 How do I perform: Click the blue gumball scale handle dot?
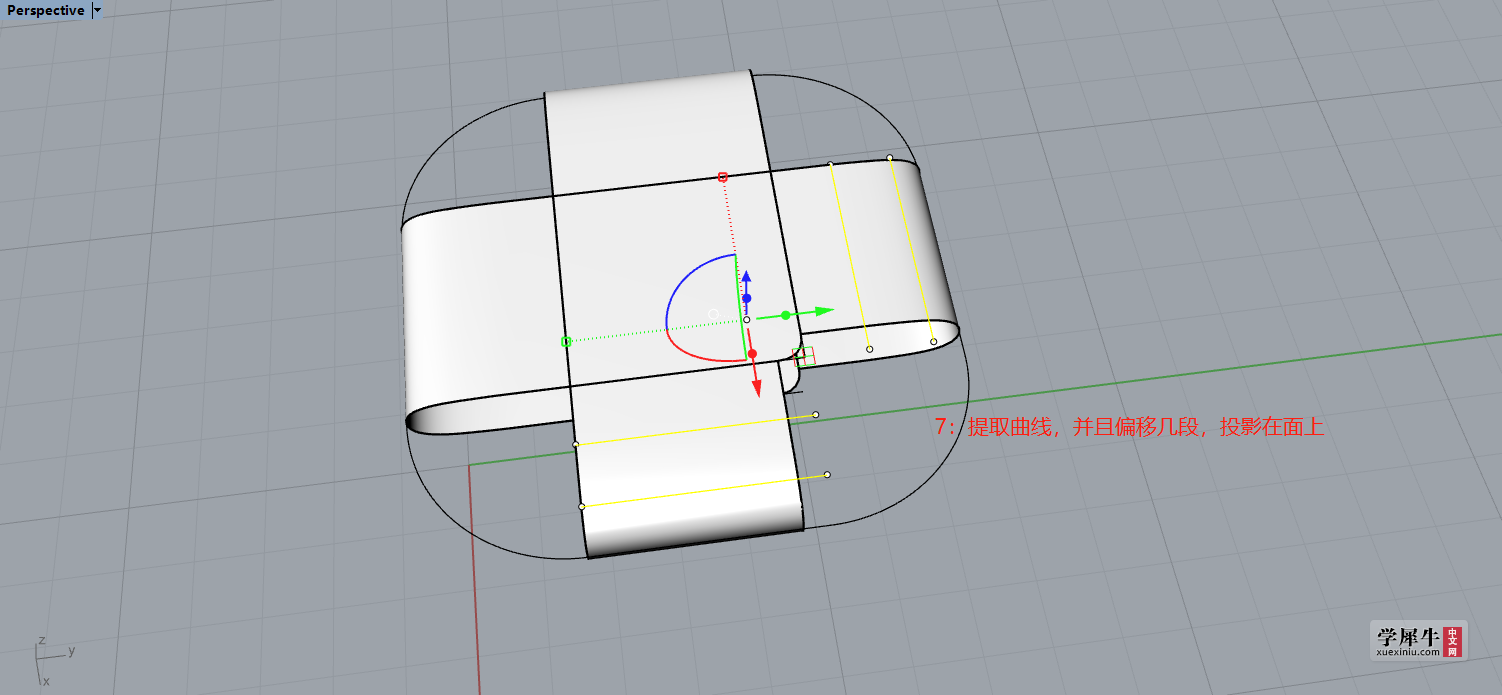tap(746, 298)
